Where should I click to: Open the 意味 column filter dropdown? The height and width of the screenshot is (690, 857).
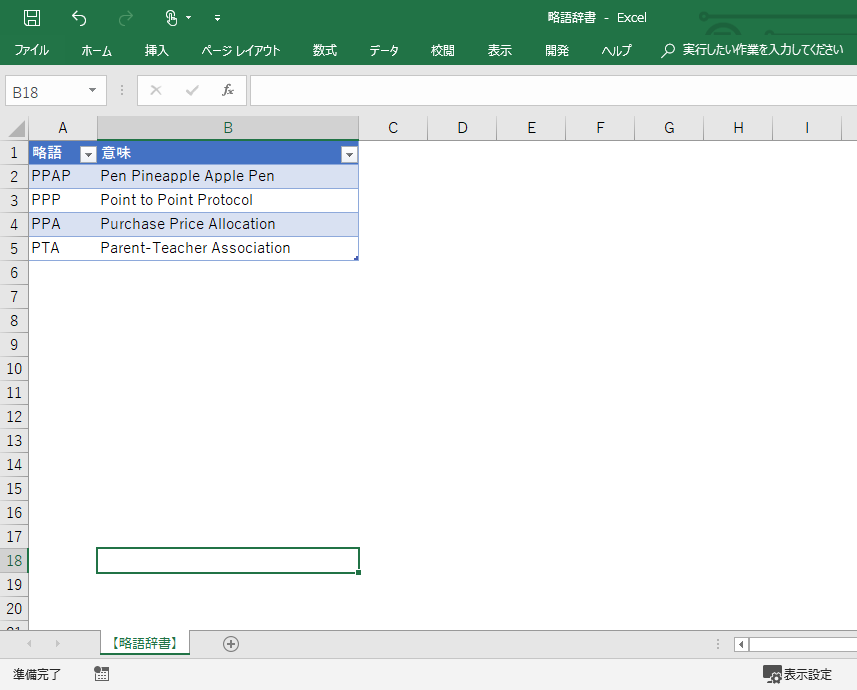click(x=349, y=155)
